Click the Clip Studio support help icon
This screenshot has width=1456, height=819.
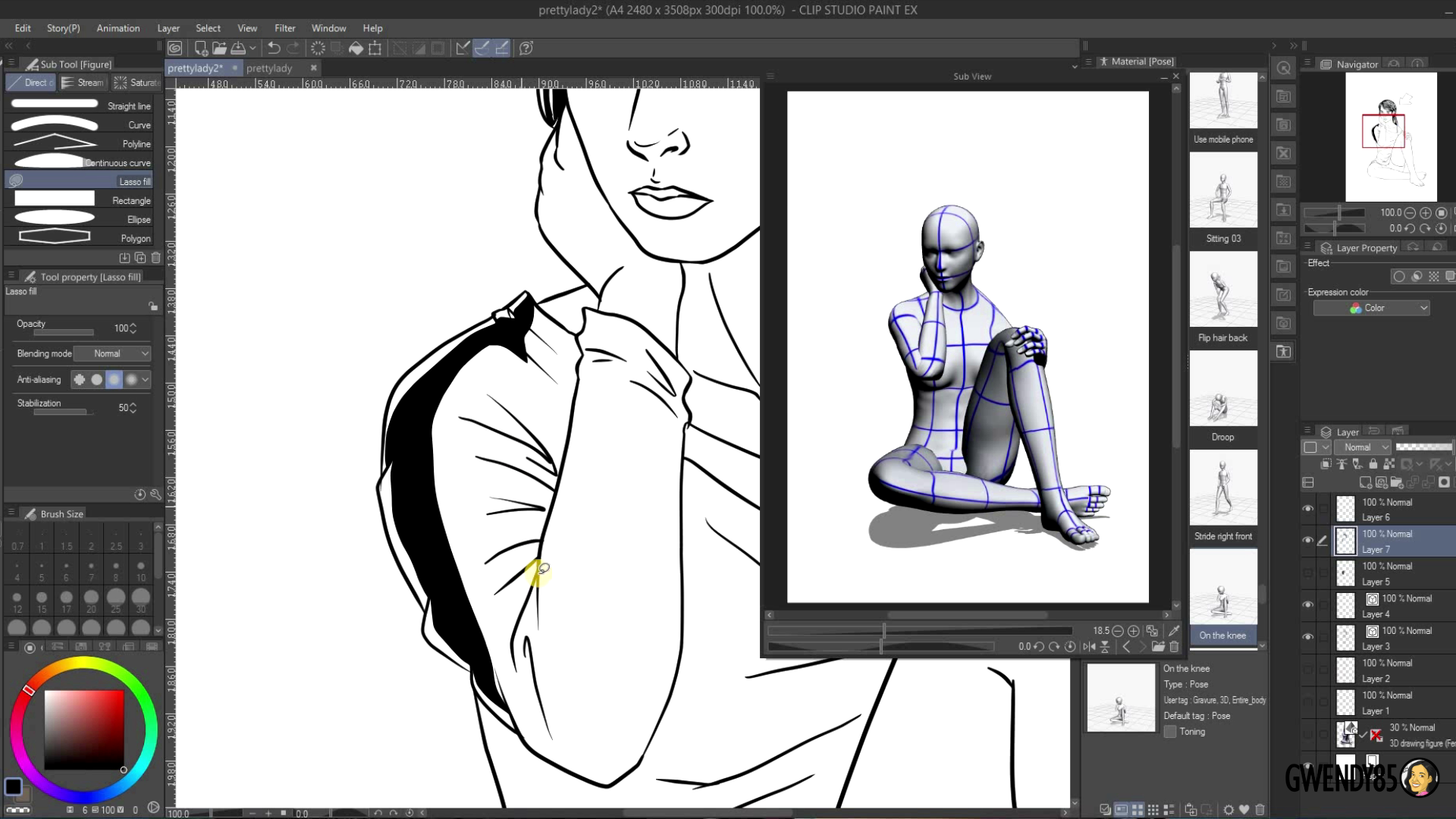tap(526, 49)
